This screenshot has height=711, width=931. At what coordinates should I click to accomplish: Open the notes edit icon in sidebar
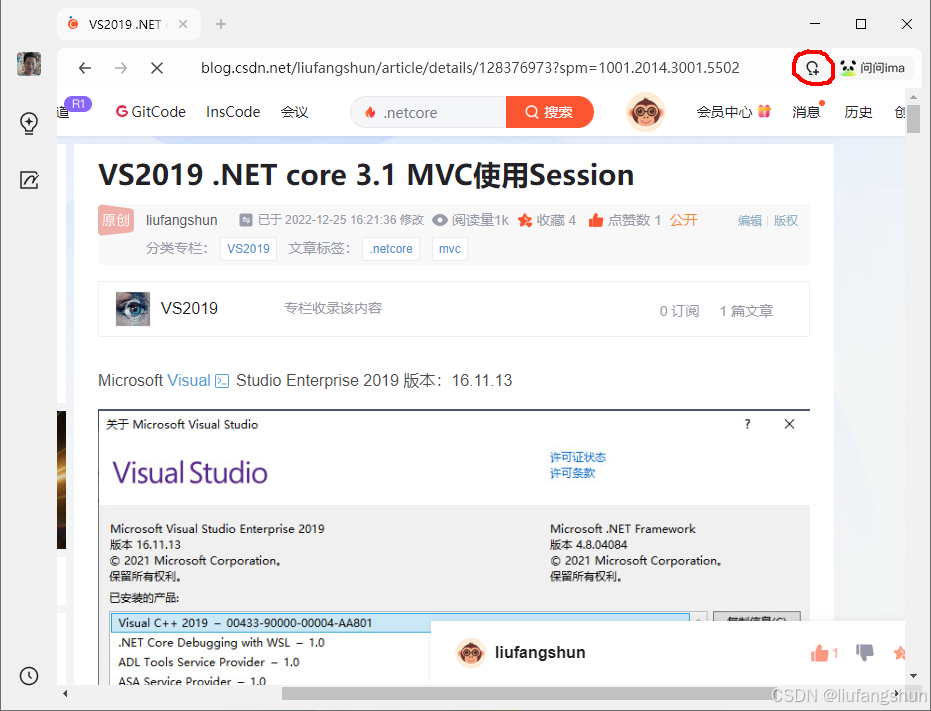[29, 180]
